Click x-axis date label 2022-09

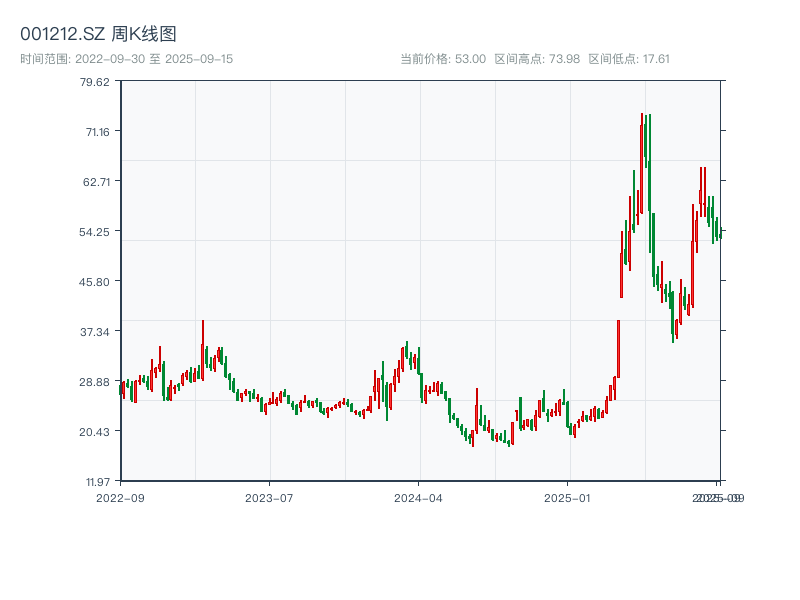tap(120, 498)
